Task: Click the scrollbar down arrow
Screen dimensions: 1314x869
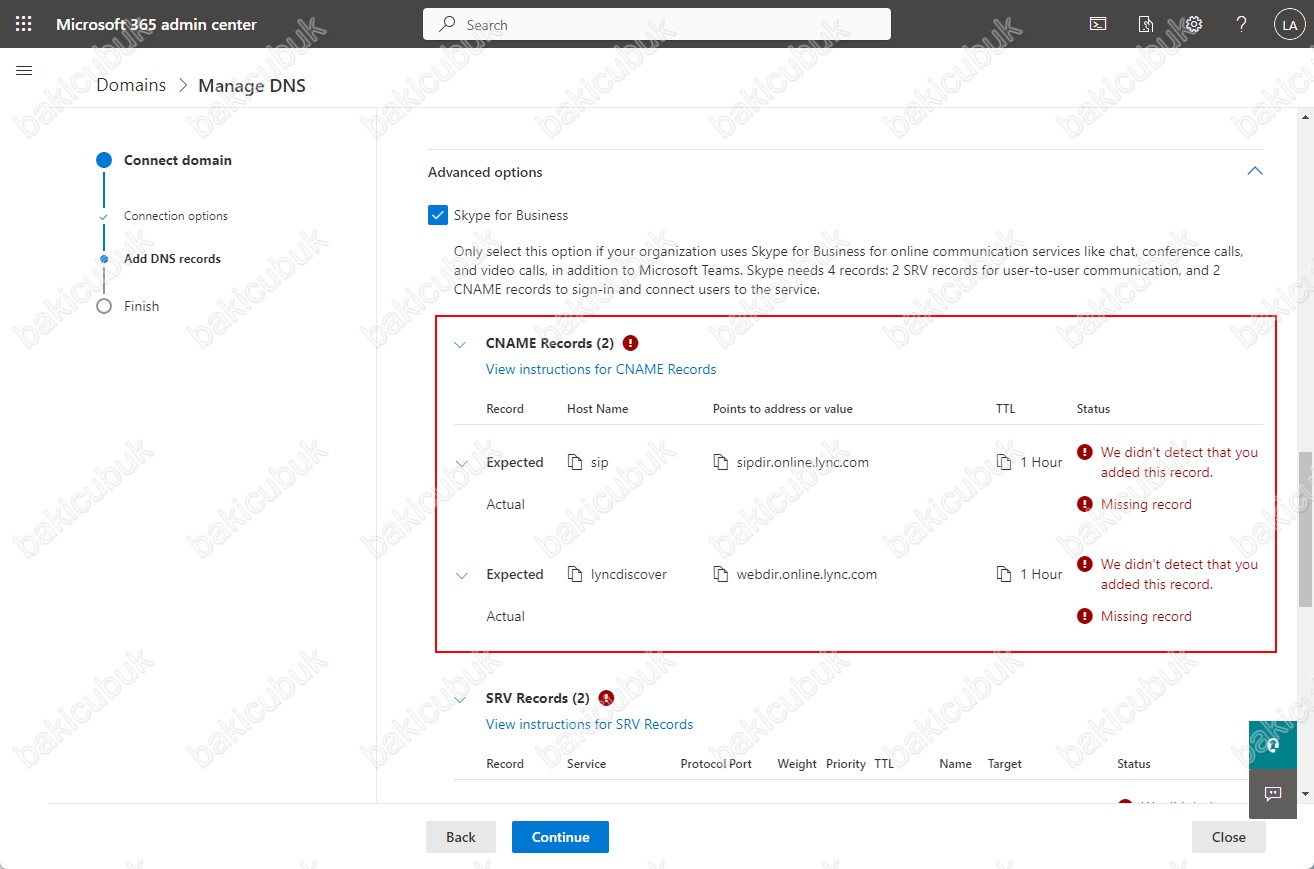Action: 1305,793
